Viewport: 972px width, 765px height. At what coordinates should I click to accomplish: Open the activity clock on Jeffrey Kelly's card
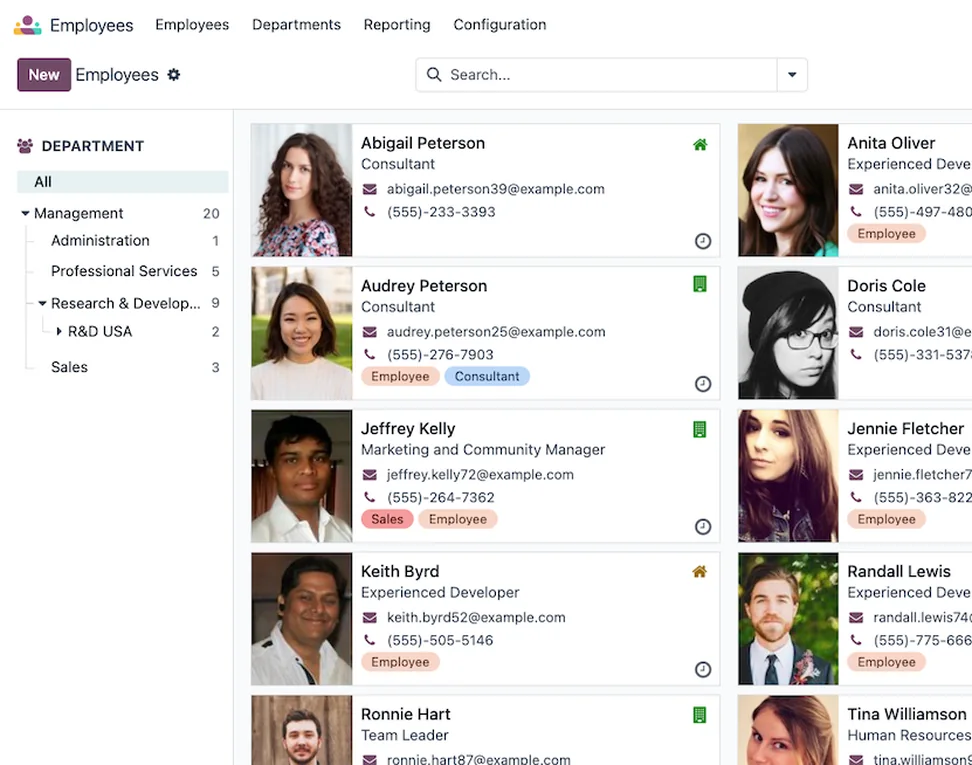click(x=702, y=527)
